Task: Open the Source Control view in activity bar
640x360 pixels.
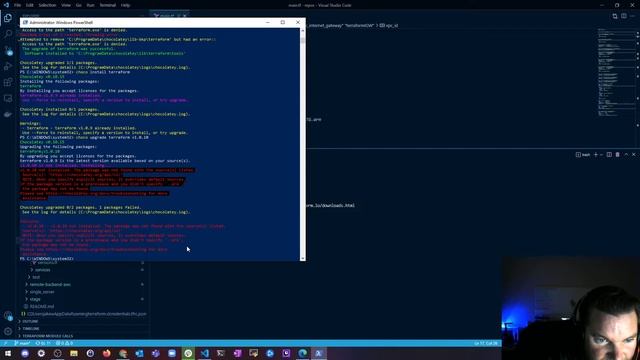Action: coord(8,50)
